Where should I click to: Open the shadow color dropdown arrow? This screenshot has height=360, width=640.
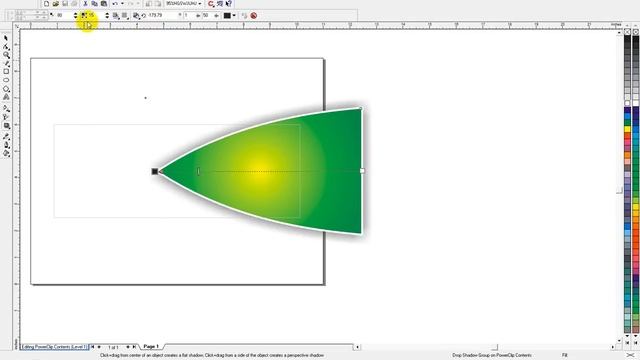234,16
